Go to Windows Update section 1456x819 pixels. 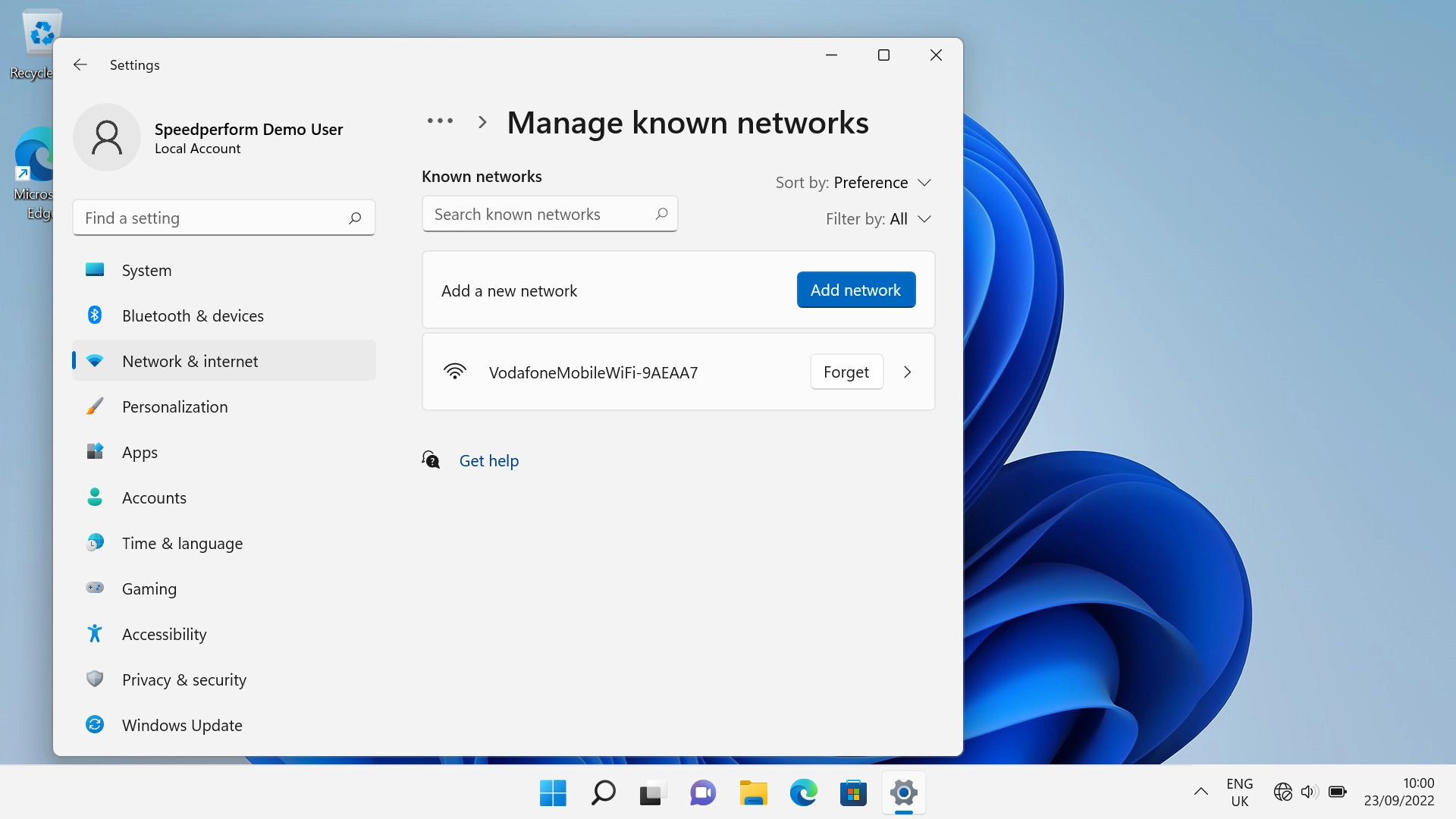182,725
